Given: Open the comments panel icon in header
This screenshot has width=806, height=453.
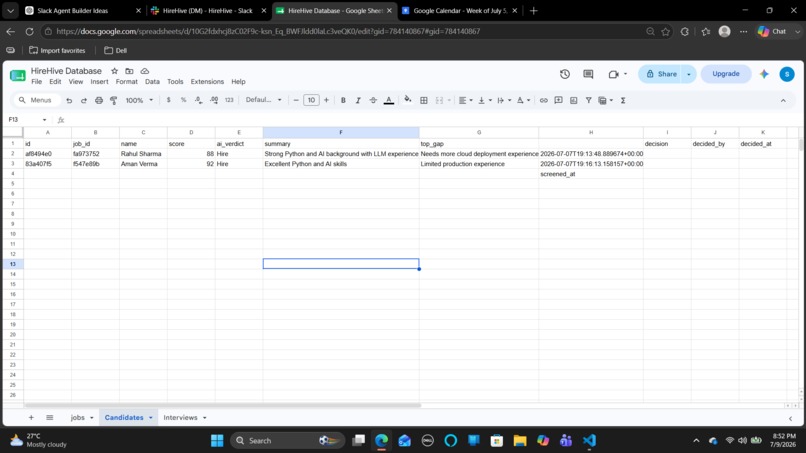Looking at the screenshot, I should coord(589,74).
